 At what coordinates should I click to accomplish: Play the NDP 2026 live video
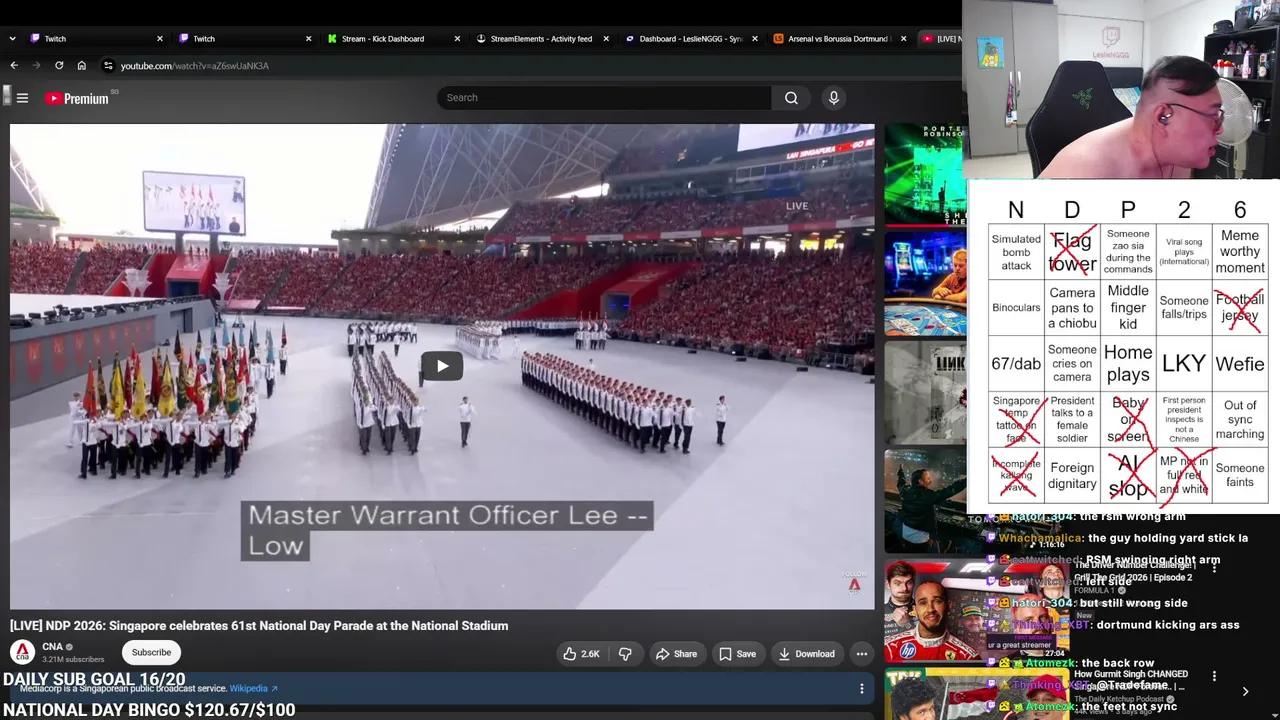442,366
